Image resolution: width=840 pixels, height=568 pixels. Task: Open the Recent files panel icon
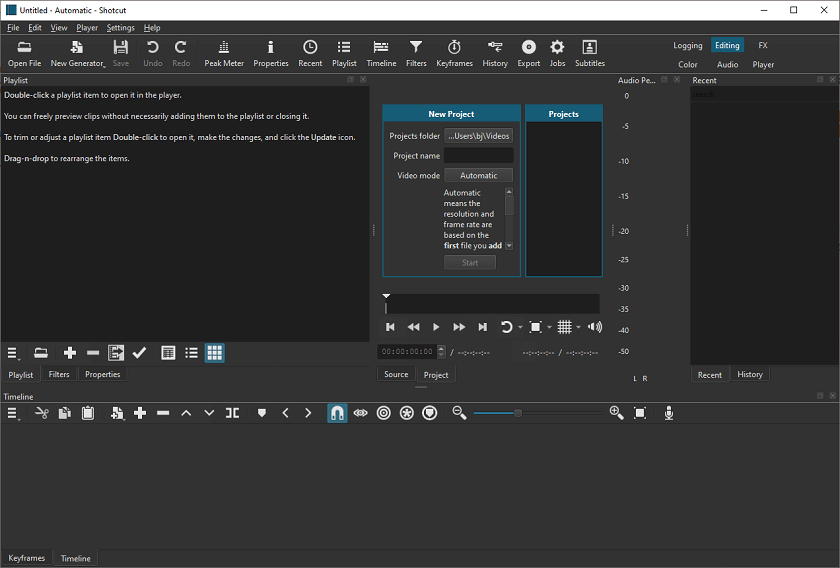[x=310, y=54]
